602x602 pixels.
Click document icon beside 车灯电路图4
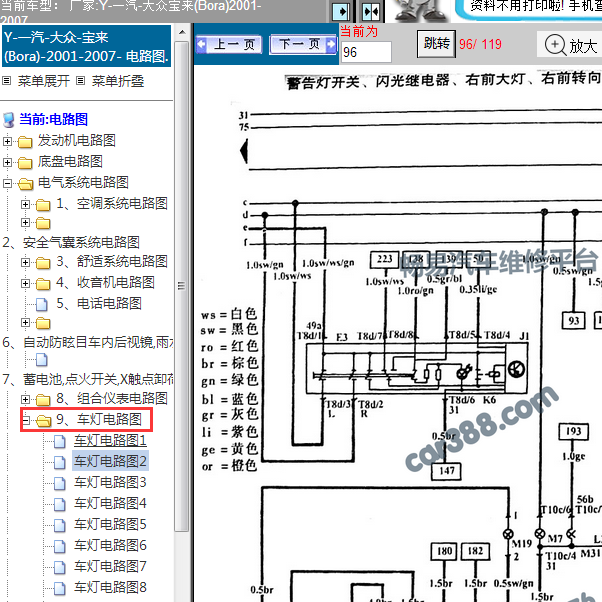click(x=60, y=504)
